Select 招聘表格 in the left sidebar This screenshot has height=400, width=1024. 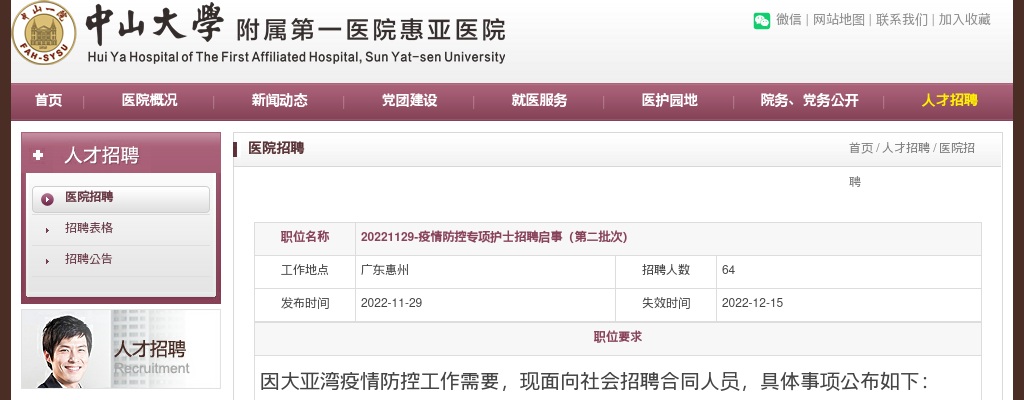[89, 229]
